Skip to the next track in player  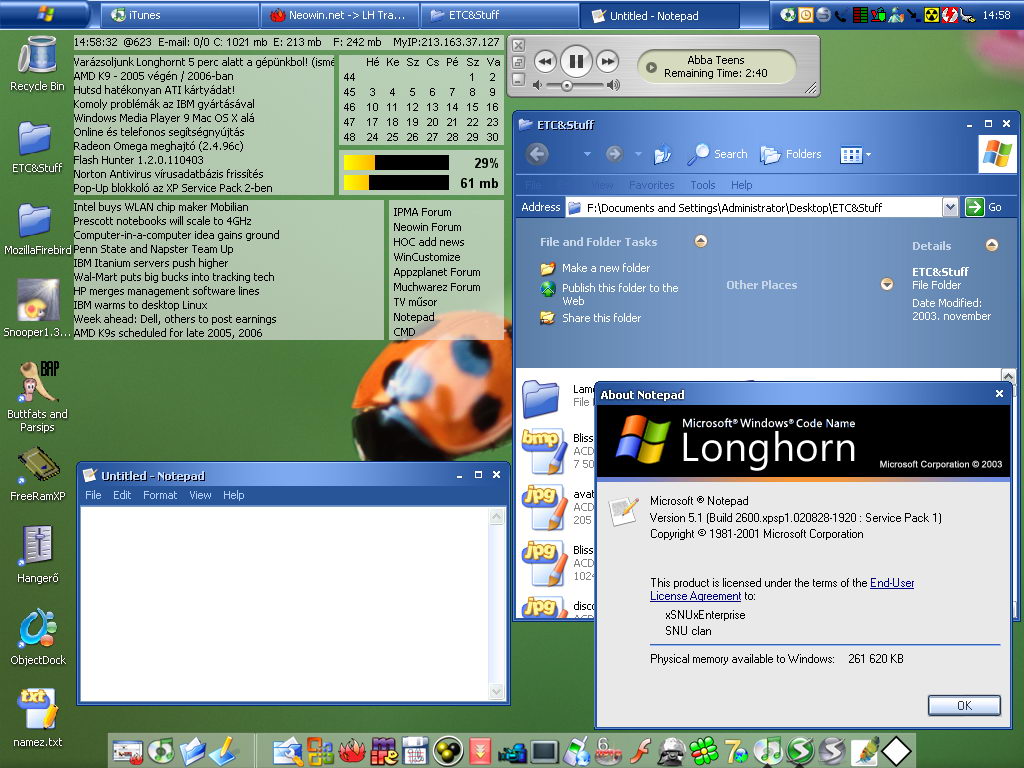[x=607, y=61]
